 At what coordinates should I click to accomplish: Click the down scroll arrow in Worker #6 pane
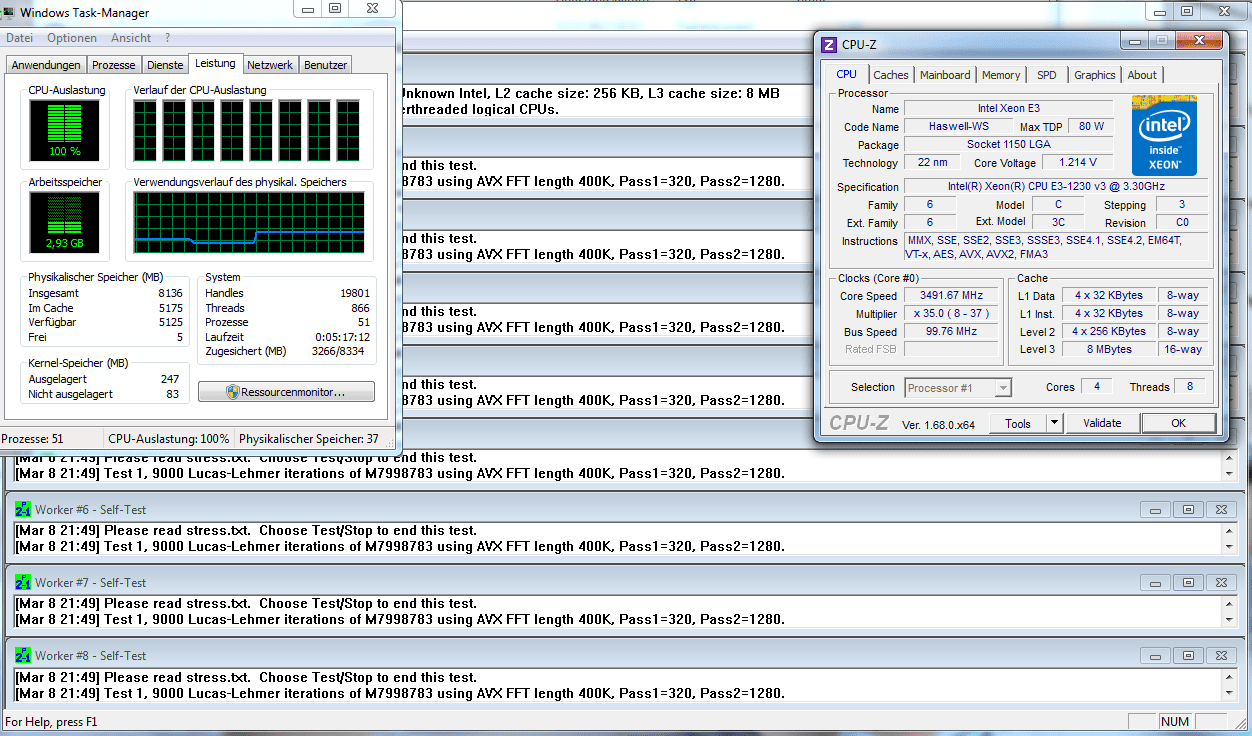pyautogui.click(x=1231, y=546)
